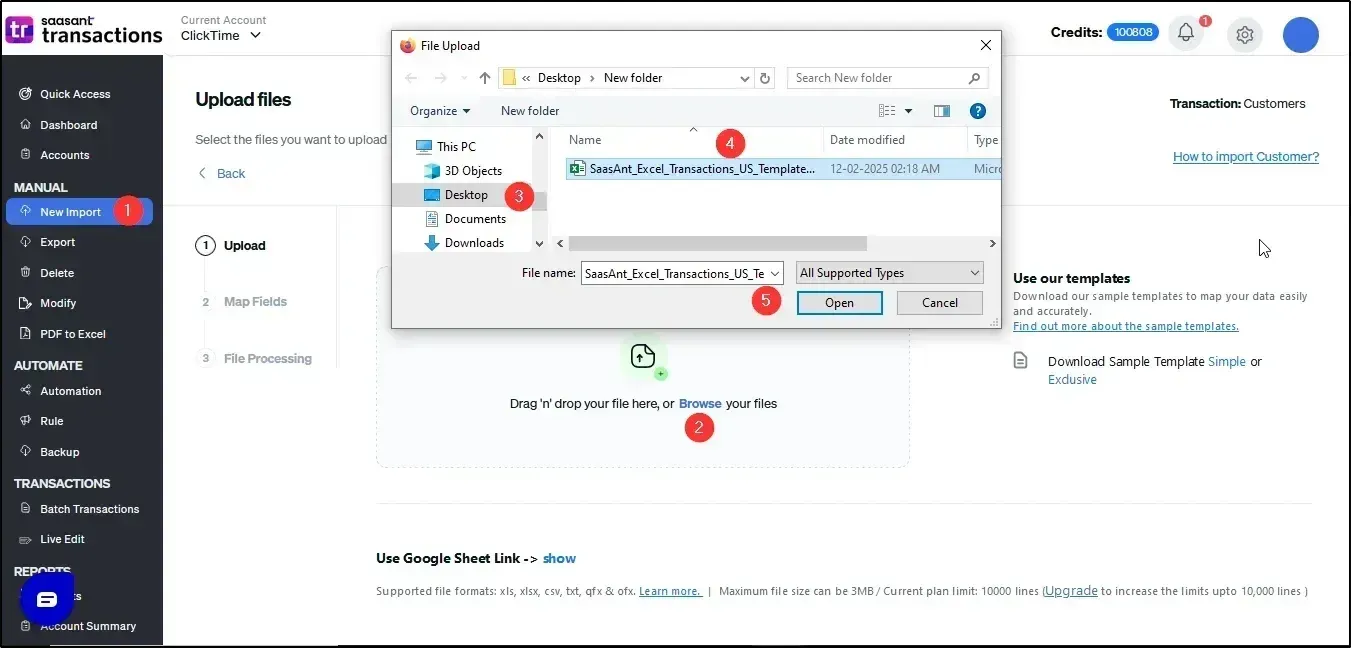Download the Exclusive sample template
Image resolution: width=1351 pixels, height=648 pixels.
(x=1072, y=380)
